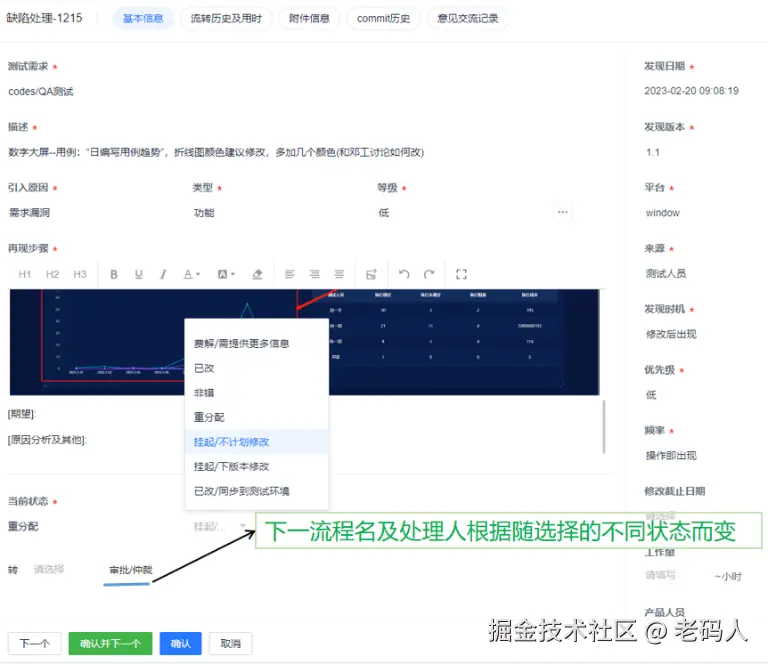This screenshot has width=768, height=664.
Task: Click 下一个 button
Action: 34,643
